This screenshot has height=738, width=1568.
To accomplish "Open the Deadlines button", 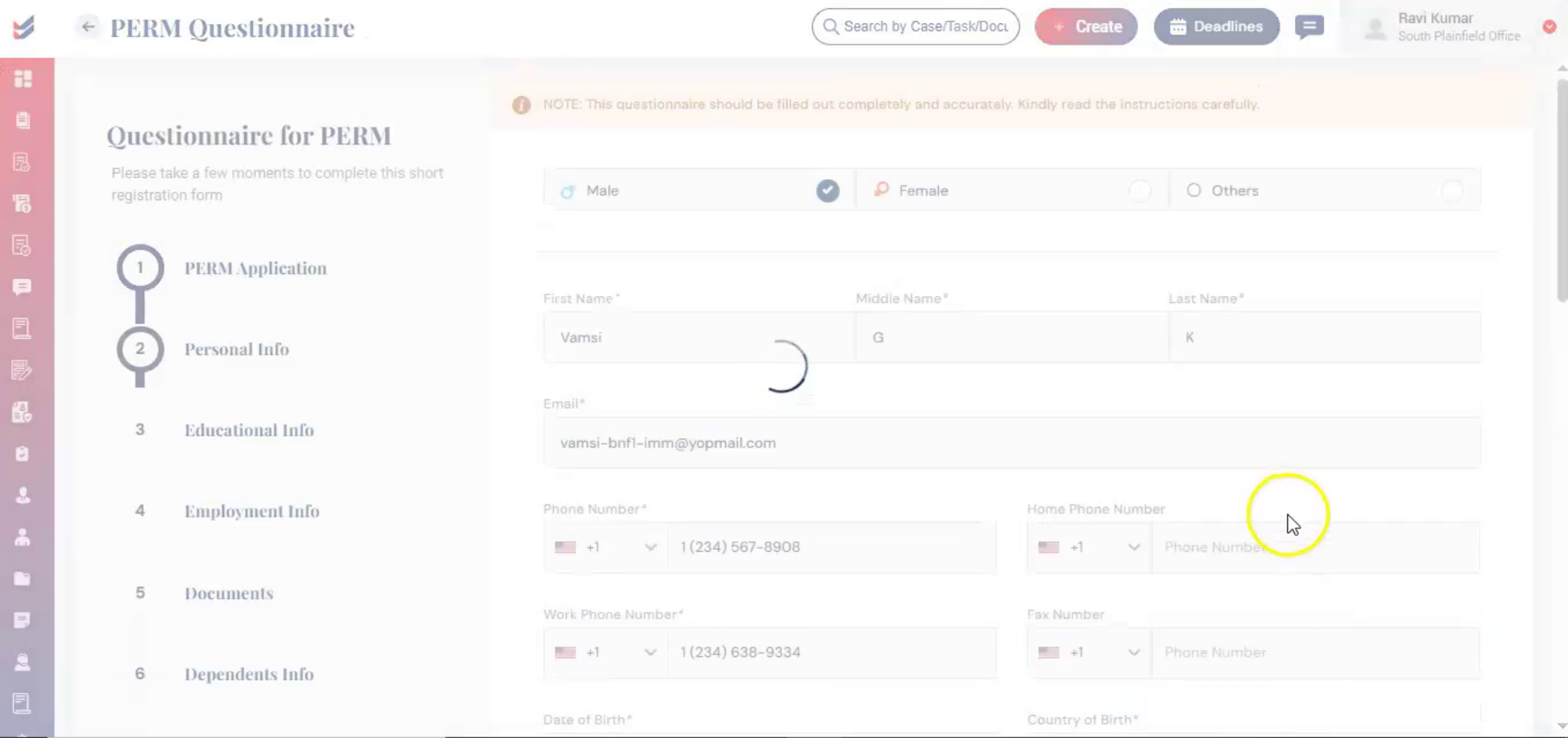I will (1217, 27).
